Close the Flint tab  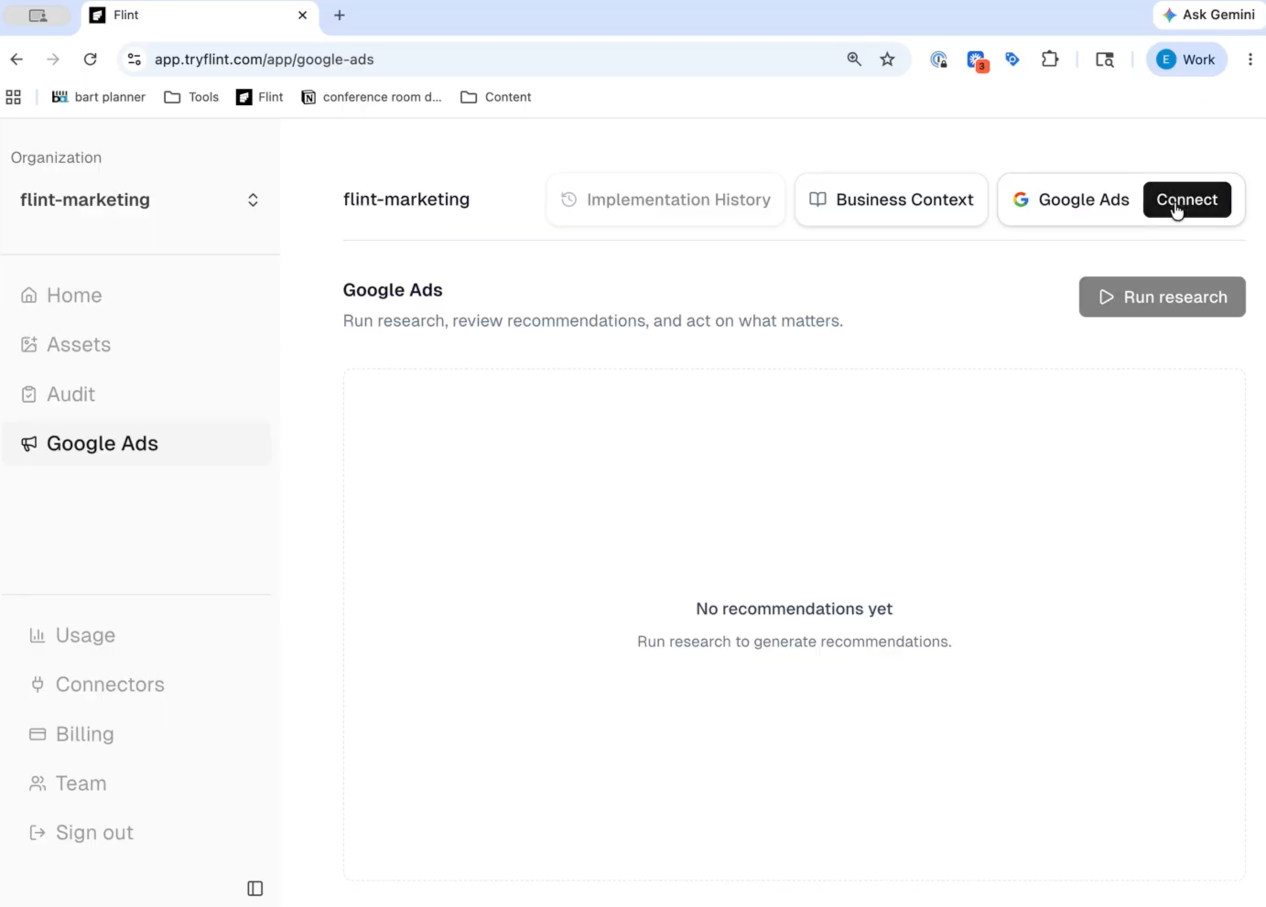coord(302,15)
